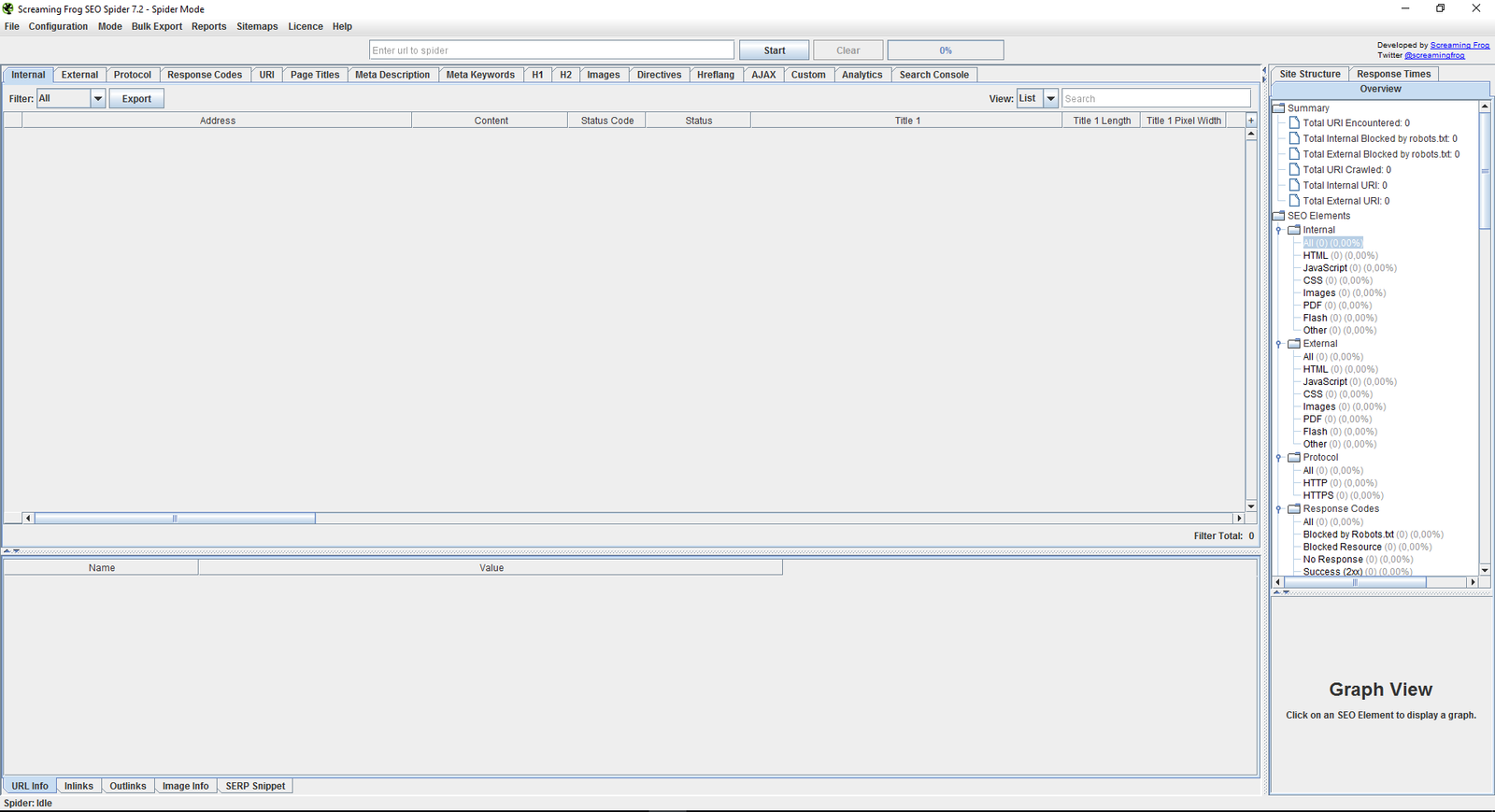1495x812 pixels.
Task: Click the Total URI Crawled document icon
Action: (1294, 170)
